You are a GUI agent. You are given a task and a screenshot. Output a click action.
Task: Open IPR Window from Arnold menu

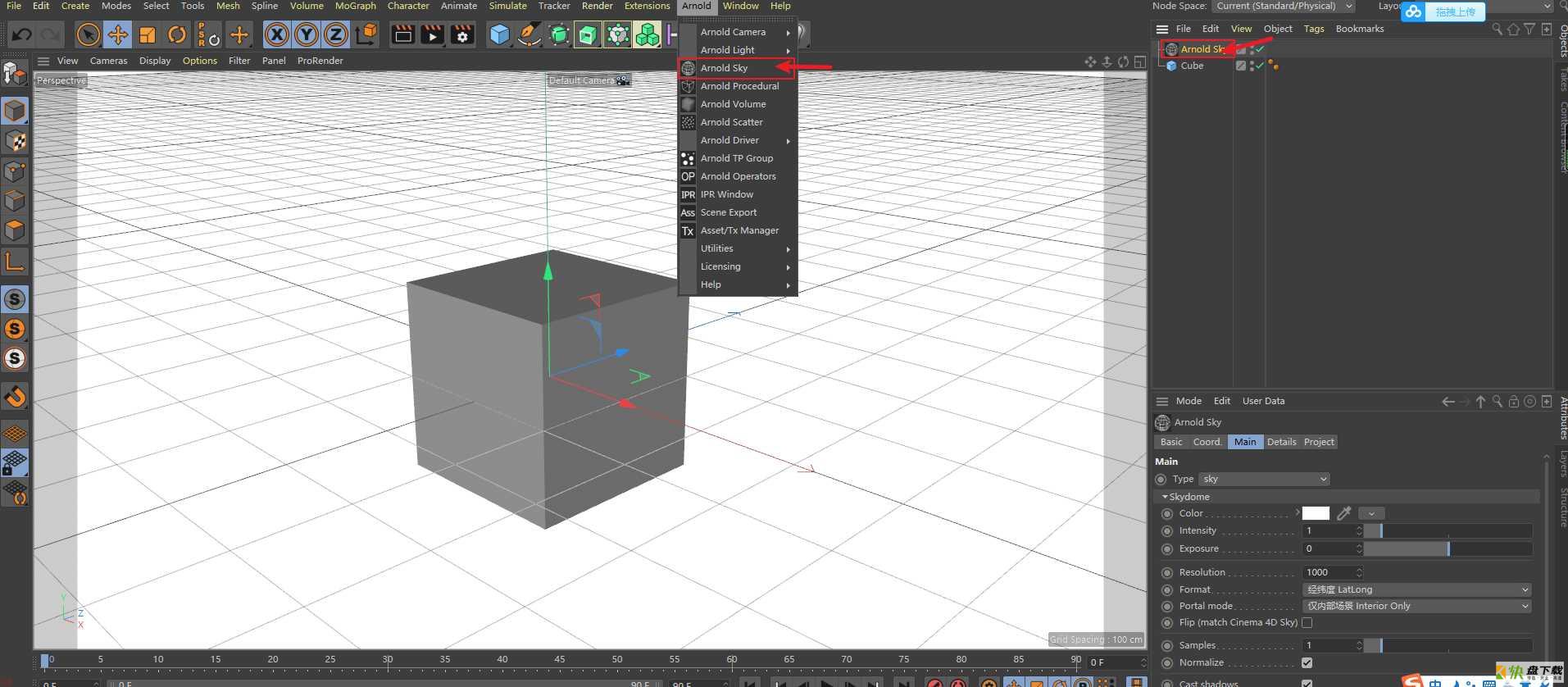point(736,194)
